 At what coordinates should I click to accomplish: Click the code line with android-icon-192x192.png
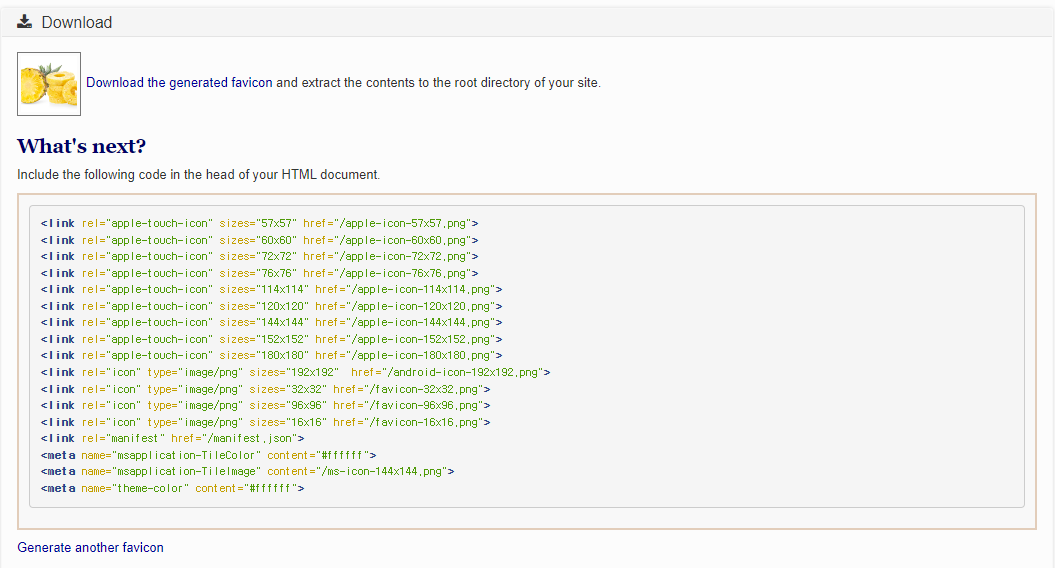coord(295,372)
